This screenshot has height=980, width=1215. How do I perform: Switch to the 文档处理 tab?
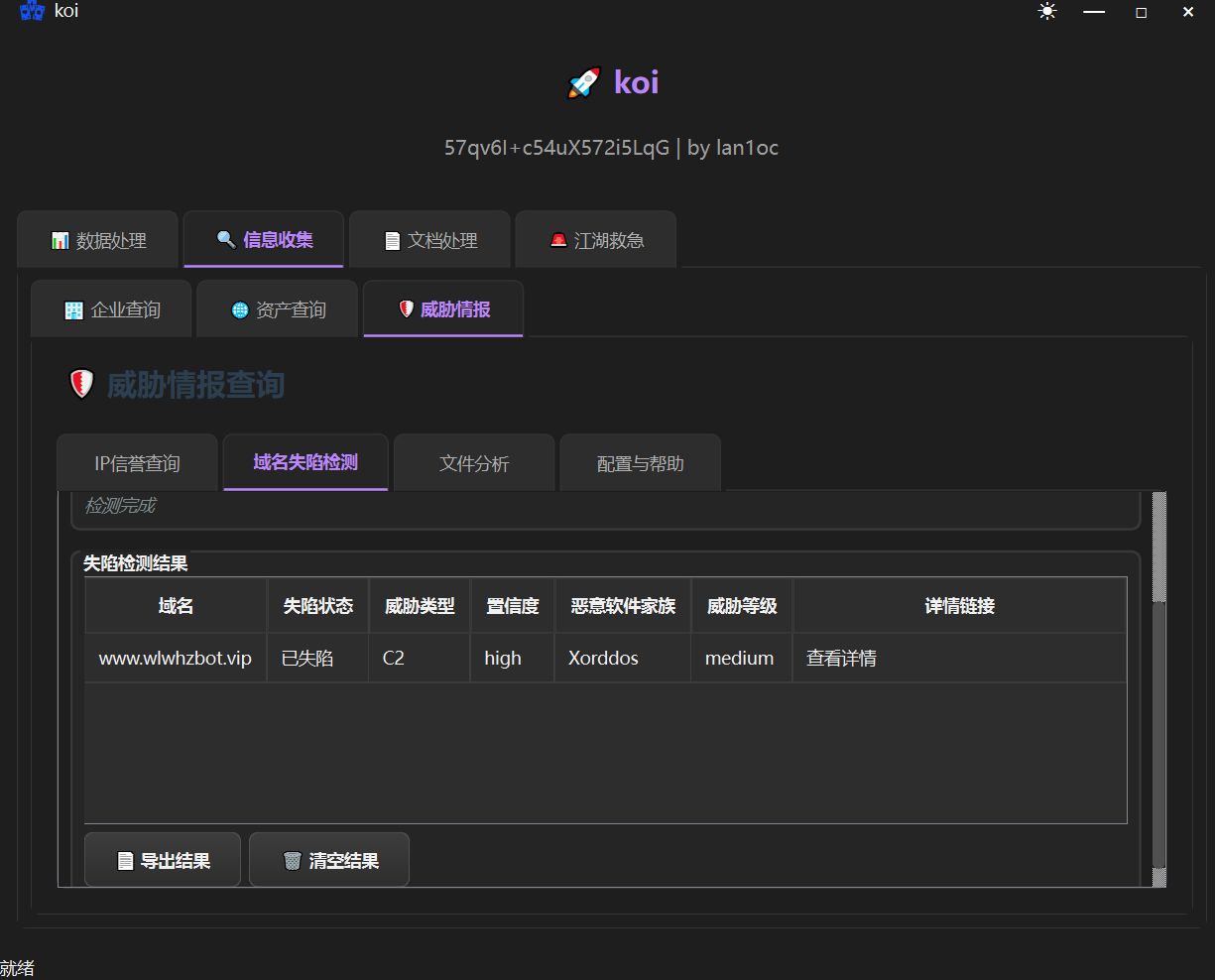click(x=430, y=240)
